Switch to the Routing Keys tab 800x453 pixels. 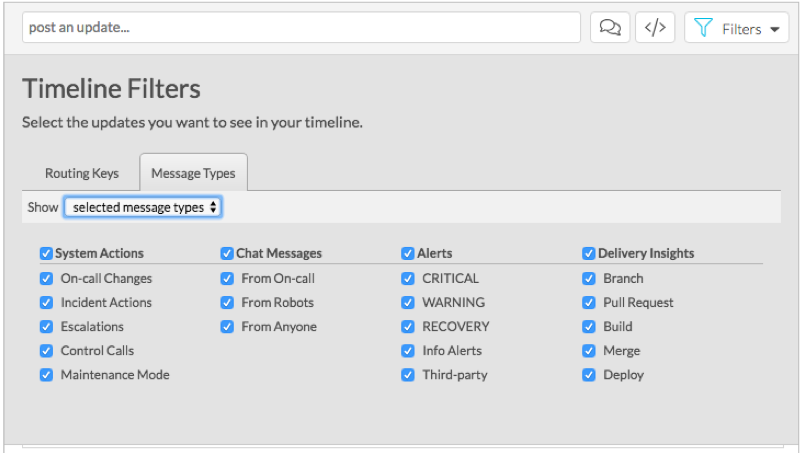click(x=82, y=173)
